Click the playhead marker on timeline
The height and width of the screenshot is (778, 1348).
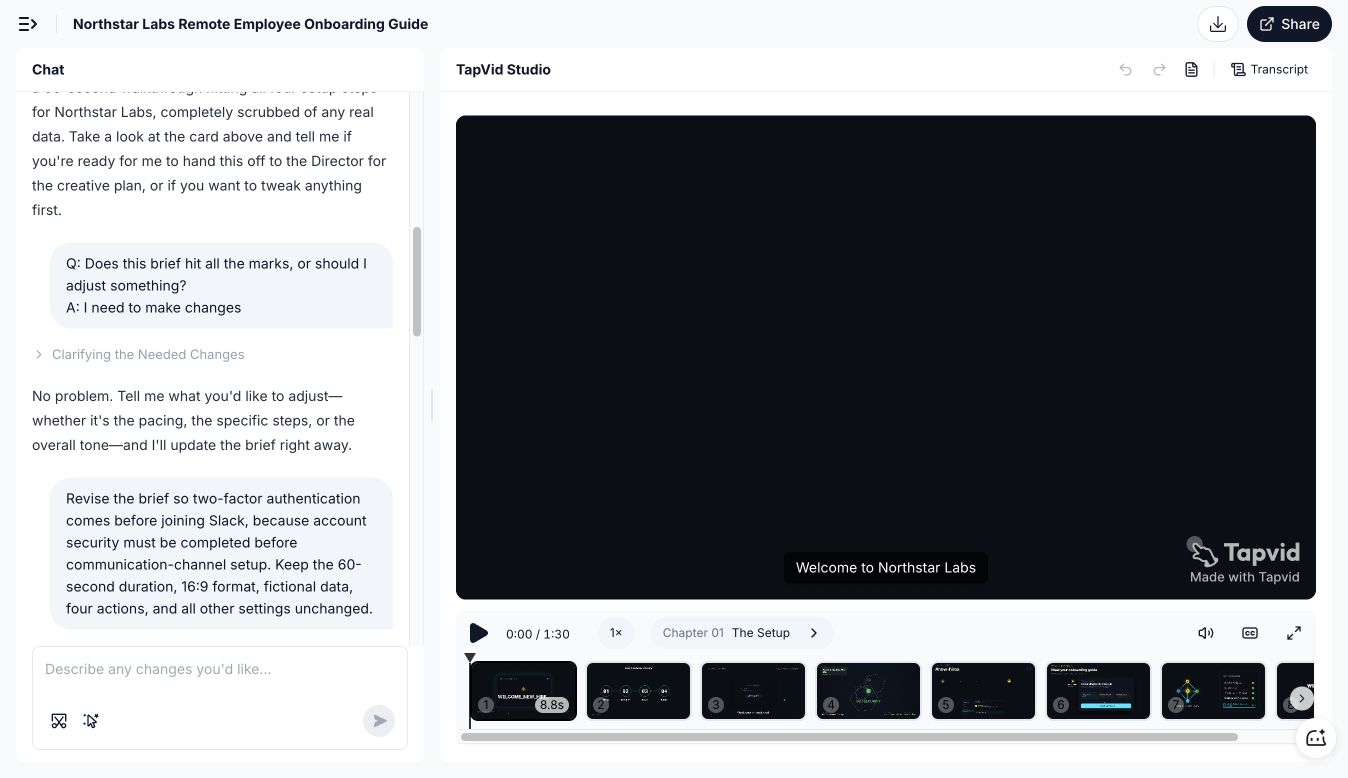(x=470, y=657)
